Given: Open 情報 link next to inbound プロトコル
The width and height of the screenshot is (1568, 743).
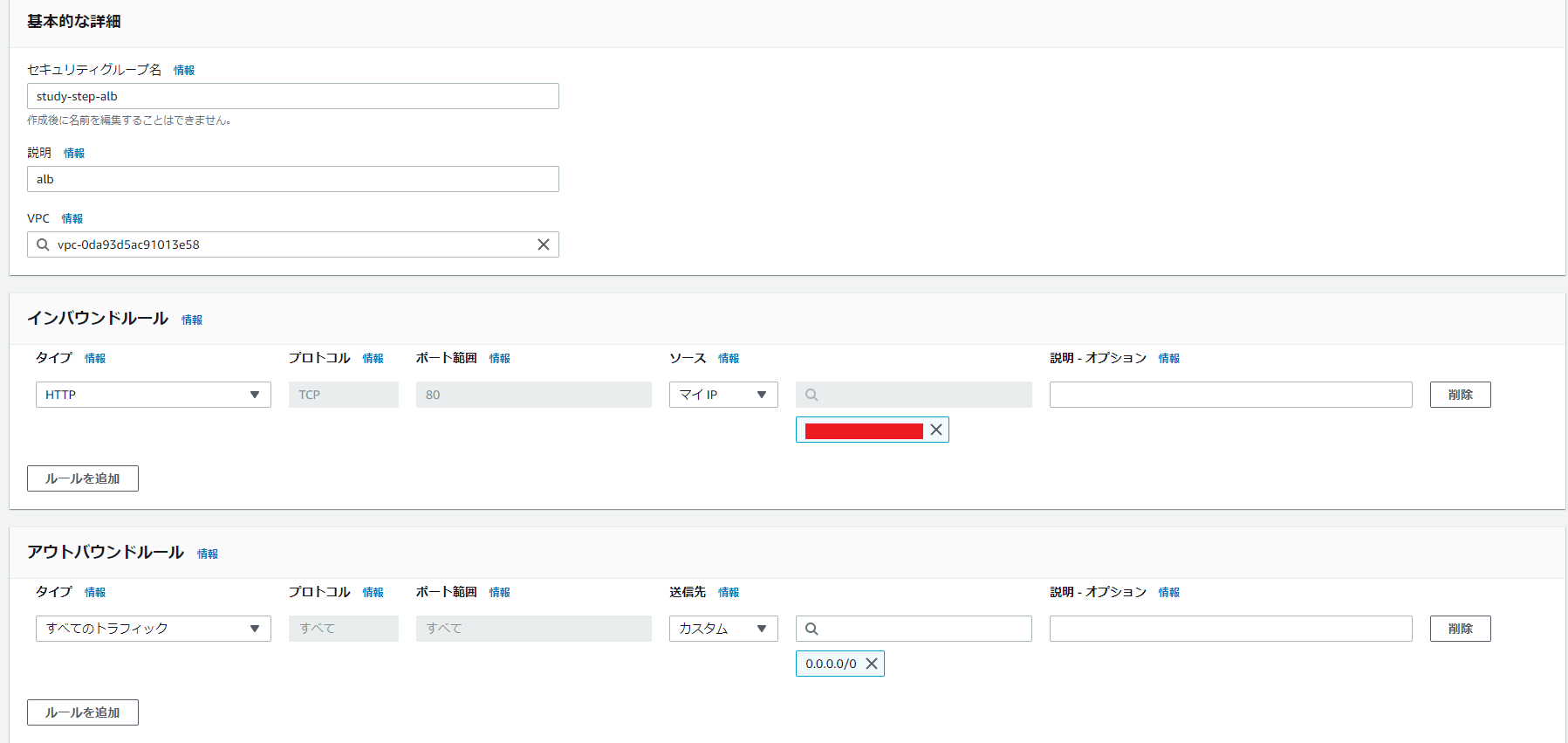Looking at the screenshot, I should coord(373,358).
